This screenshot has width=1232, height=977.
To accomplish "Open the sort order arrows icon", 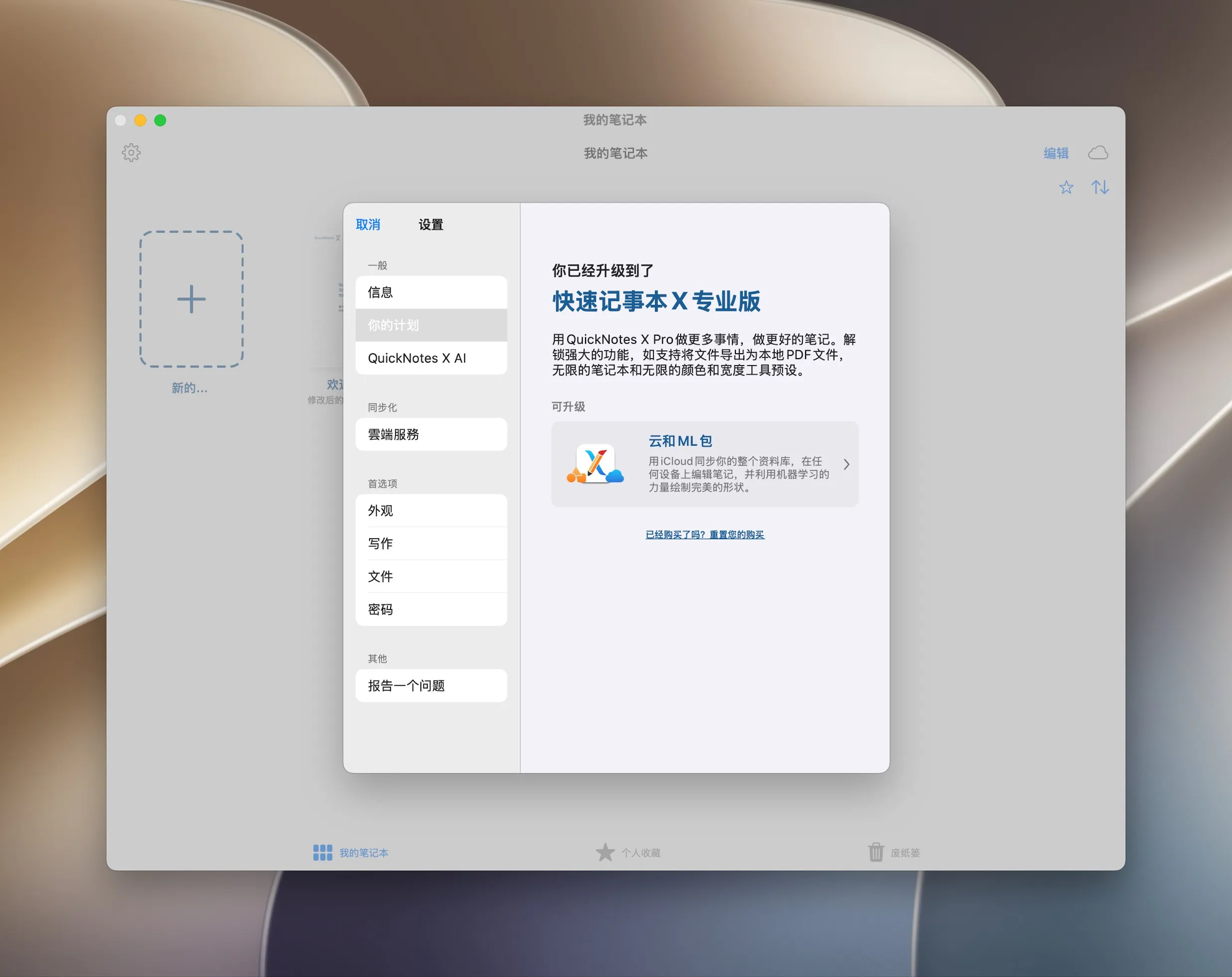I will [x=1100, y=188].
